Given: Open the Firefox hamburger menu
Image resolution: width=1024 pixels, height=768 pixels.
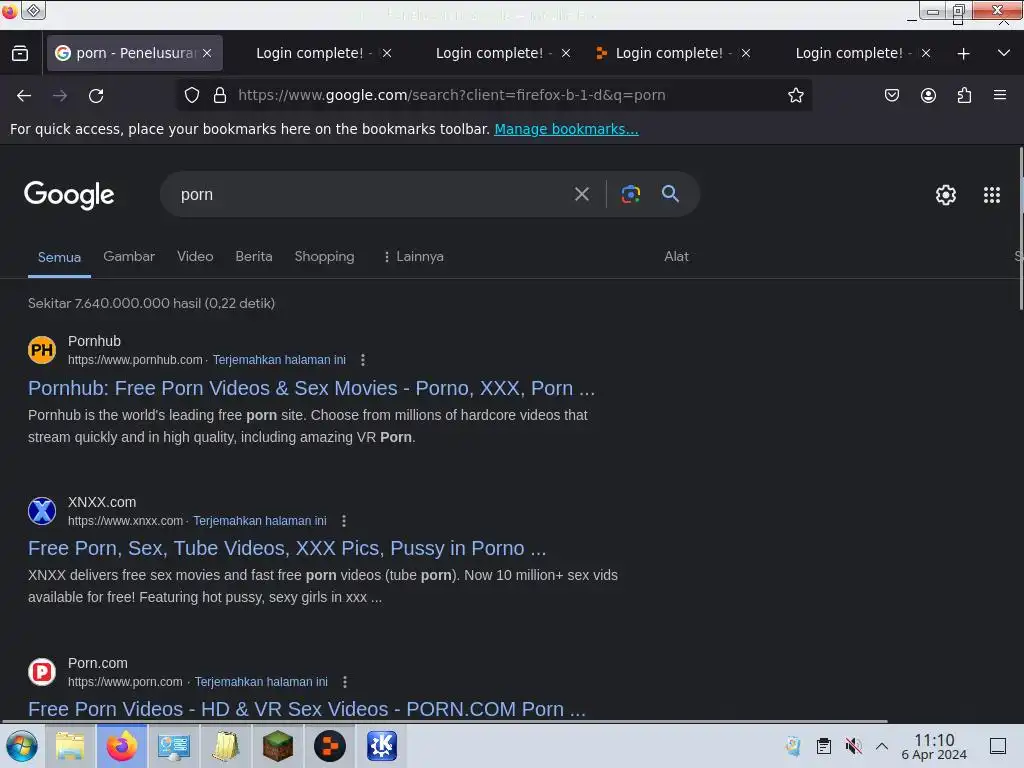Looking at the screenshot, I should click(1000, 95).
